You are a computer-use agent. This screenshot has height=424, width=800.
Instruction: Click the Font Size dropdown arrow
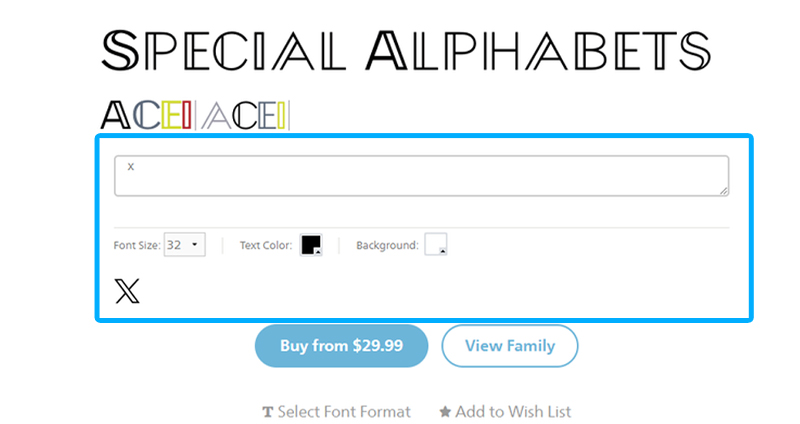coord(194,245)
